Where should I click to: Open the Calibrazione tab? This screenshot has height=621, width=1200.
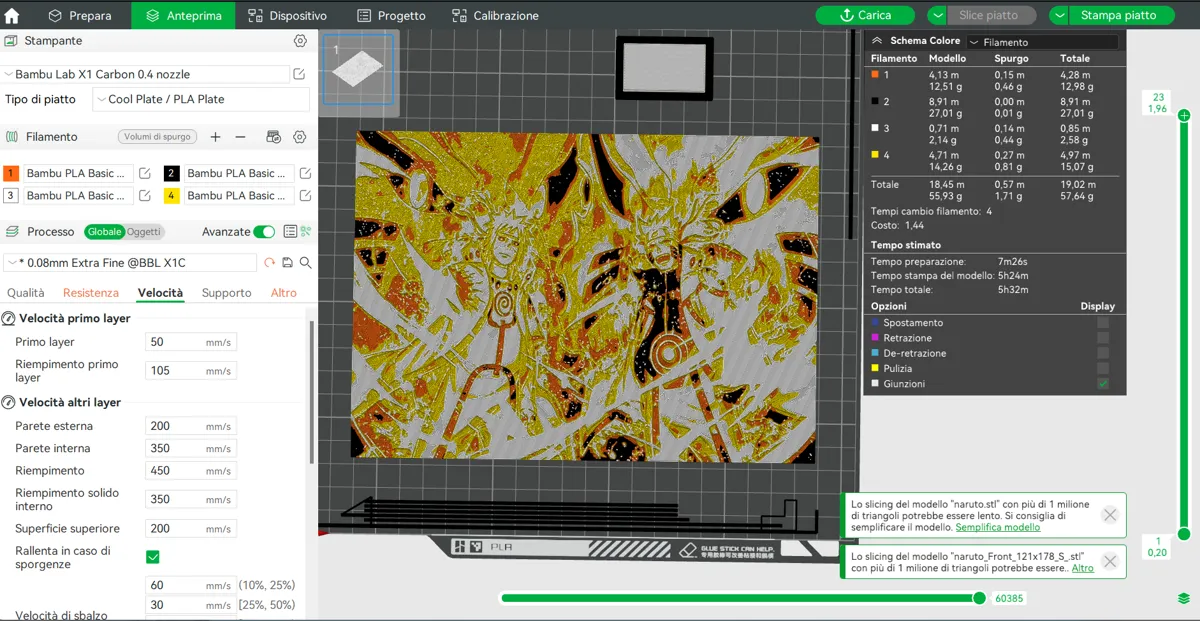pos(495,15)
